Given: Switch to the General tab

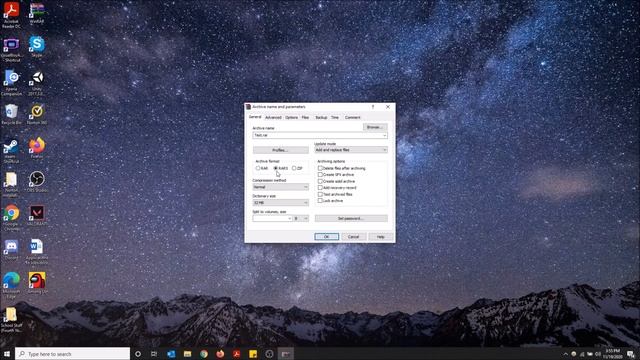Looking at the screenshot, I should (x=255, y=117).
